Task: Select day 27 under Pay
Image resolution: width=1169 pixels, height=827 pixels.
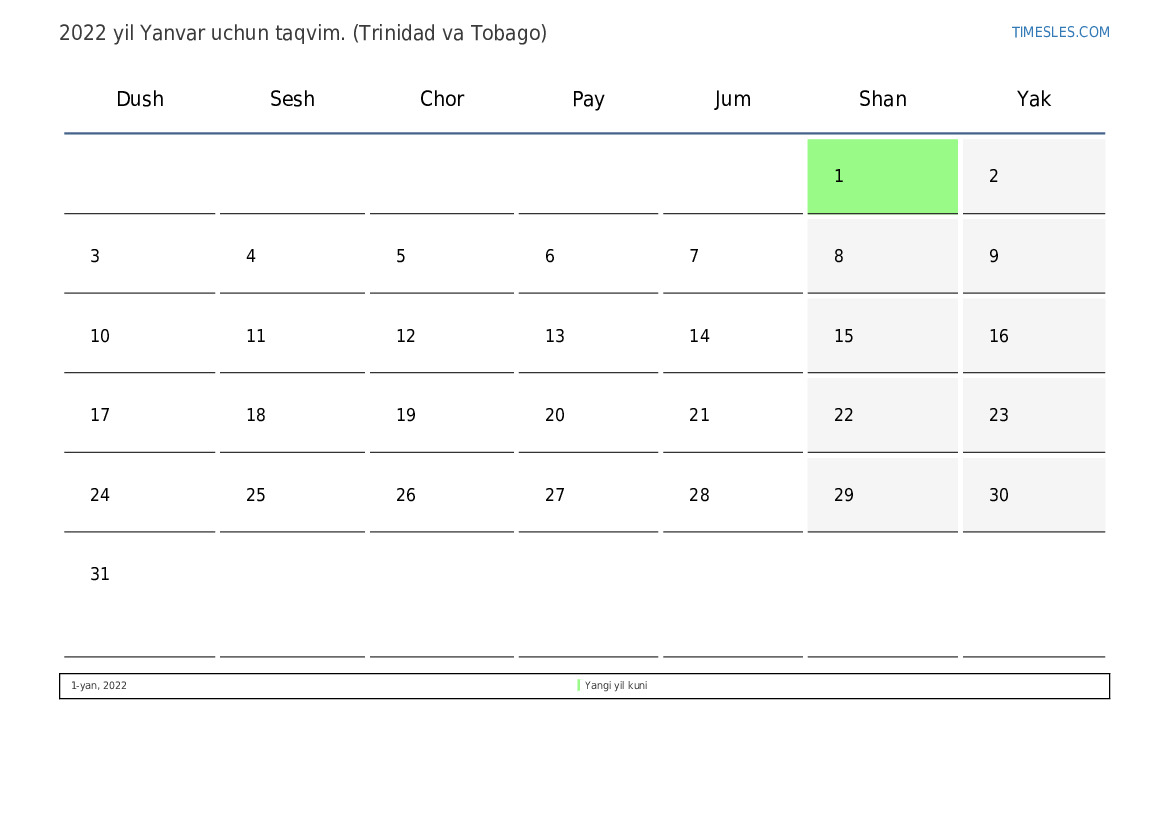Action: click(588, 494)
